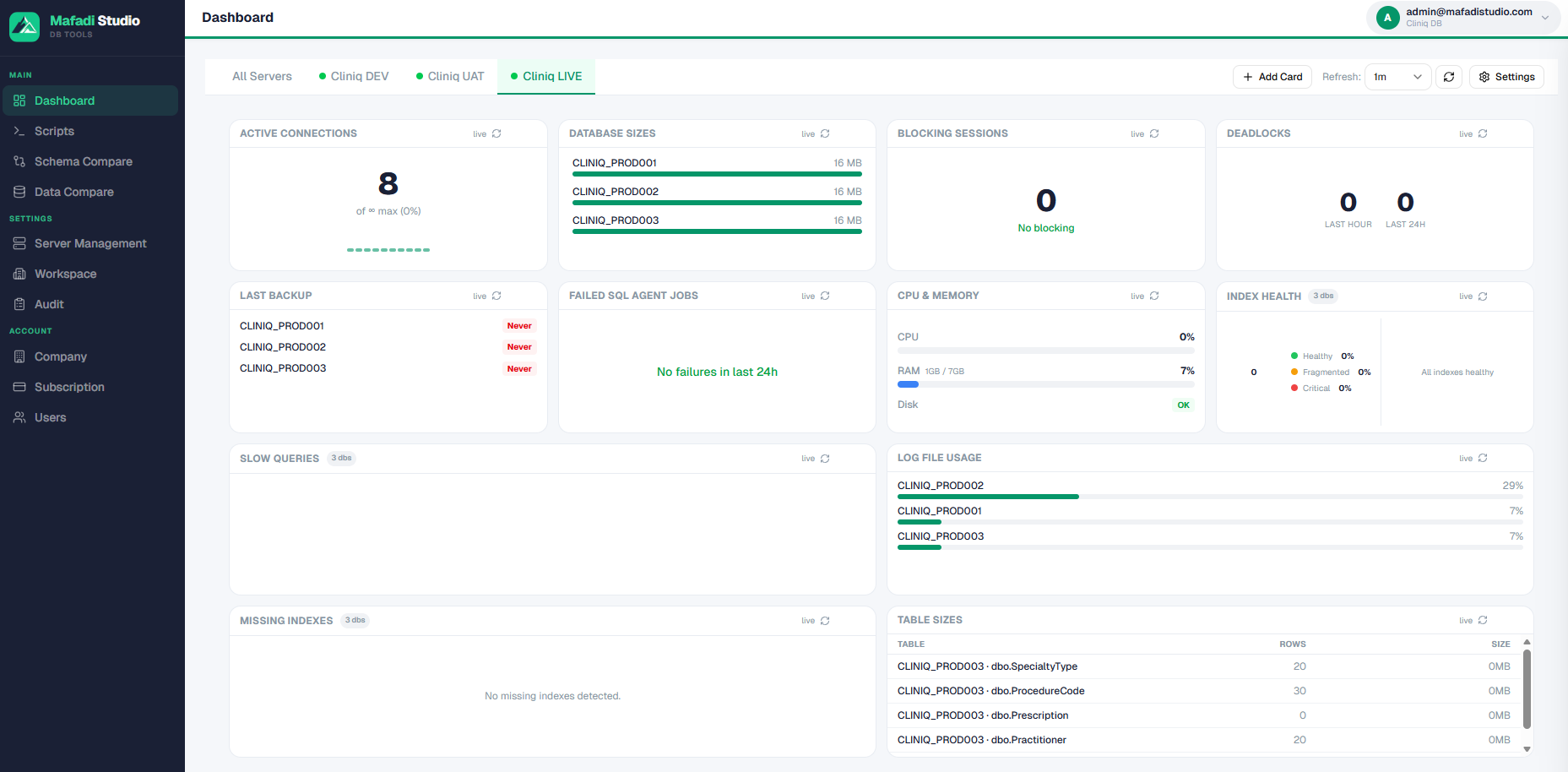This screenshot has width=1568, height=772.
Task: Click the CLINIQ_PROD002 log usage bar
Action: click(x=1210, y=497)
